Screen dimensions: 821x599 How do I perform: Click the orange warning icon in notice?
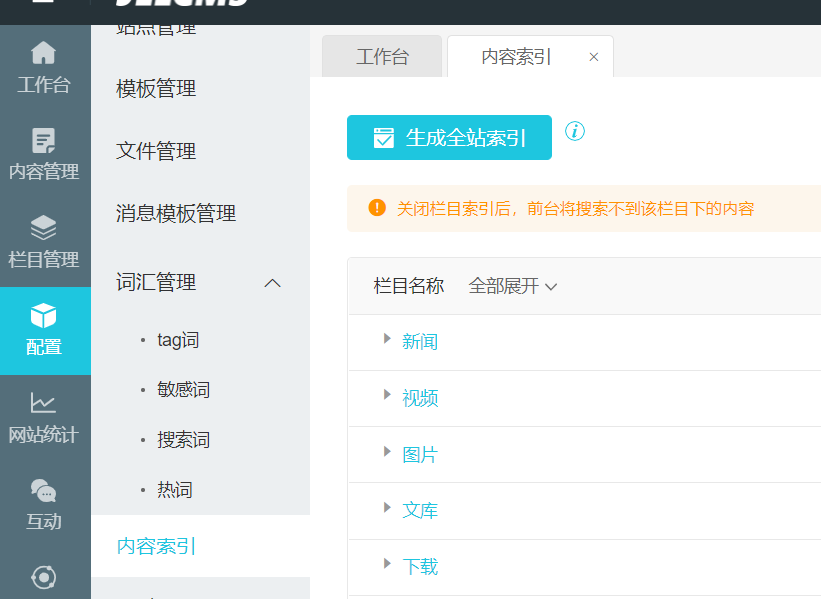pos(377,208)
